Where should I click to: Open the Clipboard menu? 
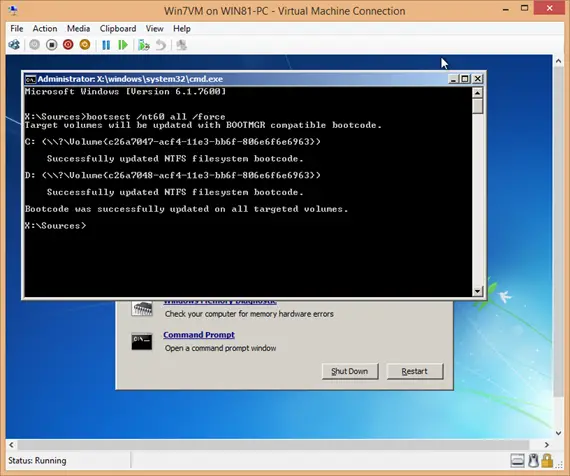click(118, 28)
